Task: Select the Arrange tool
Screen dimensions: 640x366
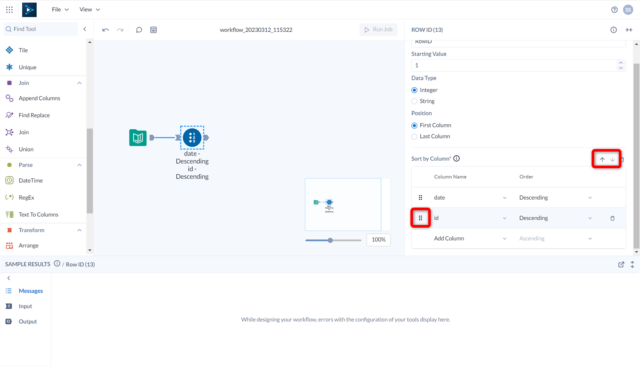Action: [x=28, y=246]
